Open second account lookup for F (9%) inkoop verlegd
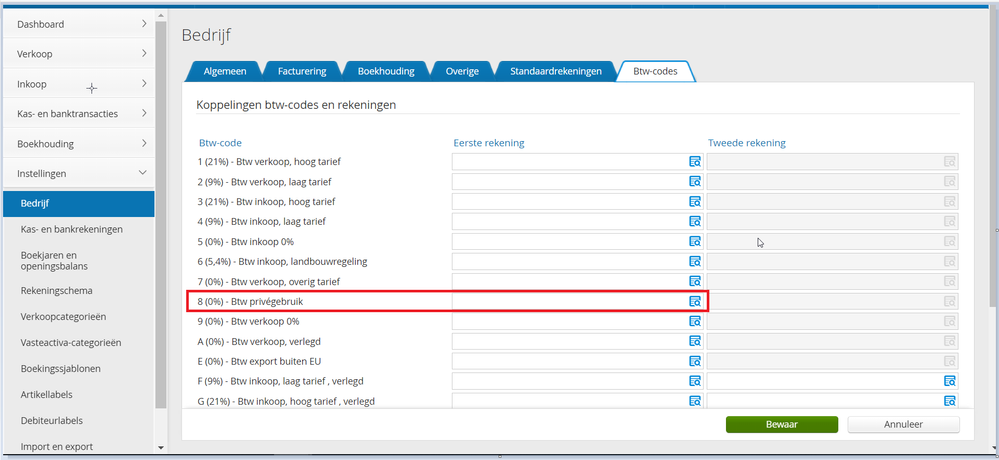The width and height of the screenshot is (999, 460). (x=949, y=381)
